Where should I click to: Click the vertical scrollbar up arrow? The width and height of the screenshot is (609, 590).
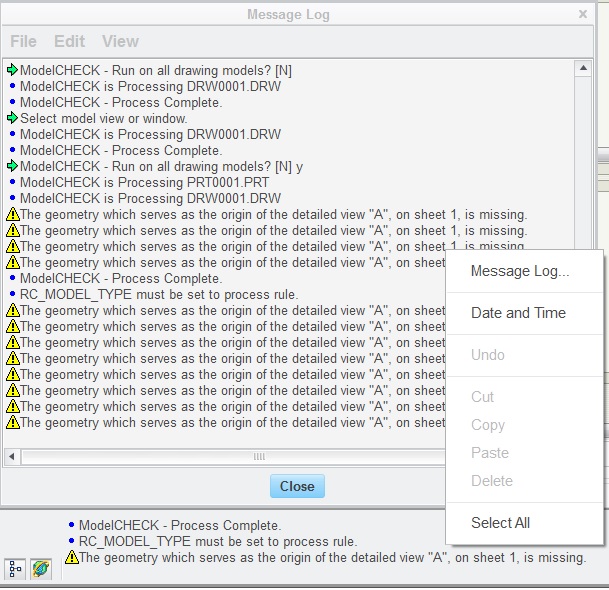[x=583, y=68]
